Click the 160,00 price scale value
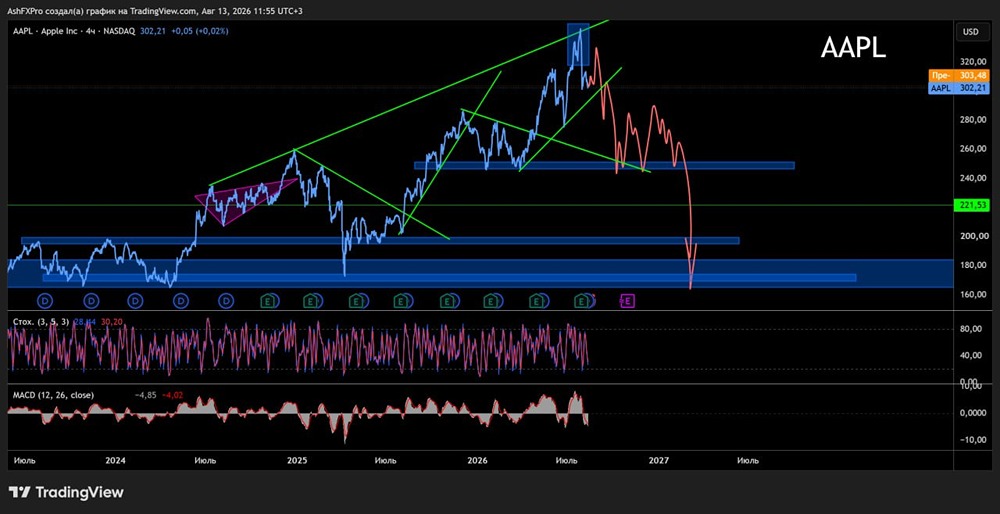This screenshot has width=1000, height=514. coord(973,295)
